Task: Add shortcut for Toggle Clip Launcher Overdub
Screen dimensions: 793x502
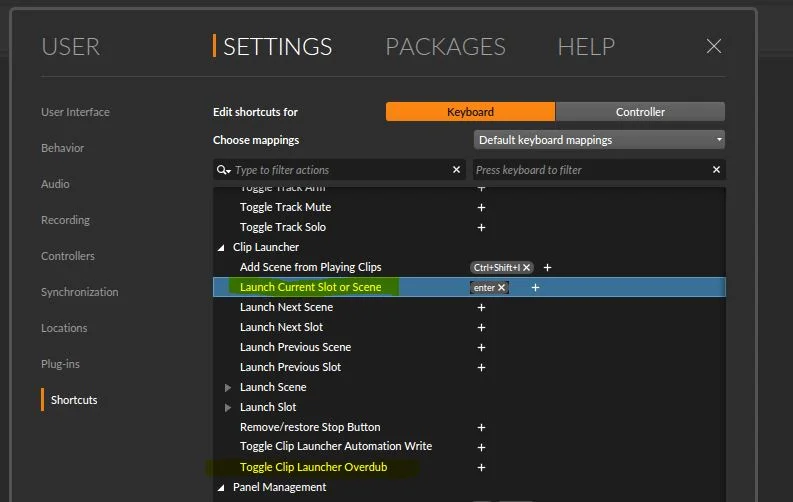Action: pyautogui.click(x=481, y=468)
